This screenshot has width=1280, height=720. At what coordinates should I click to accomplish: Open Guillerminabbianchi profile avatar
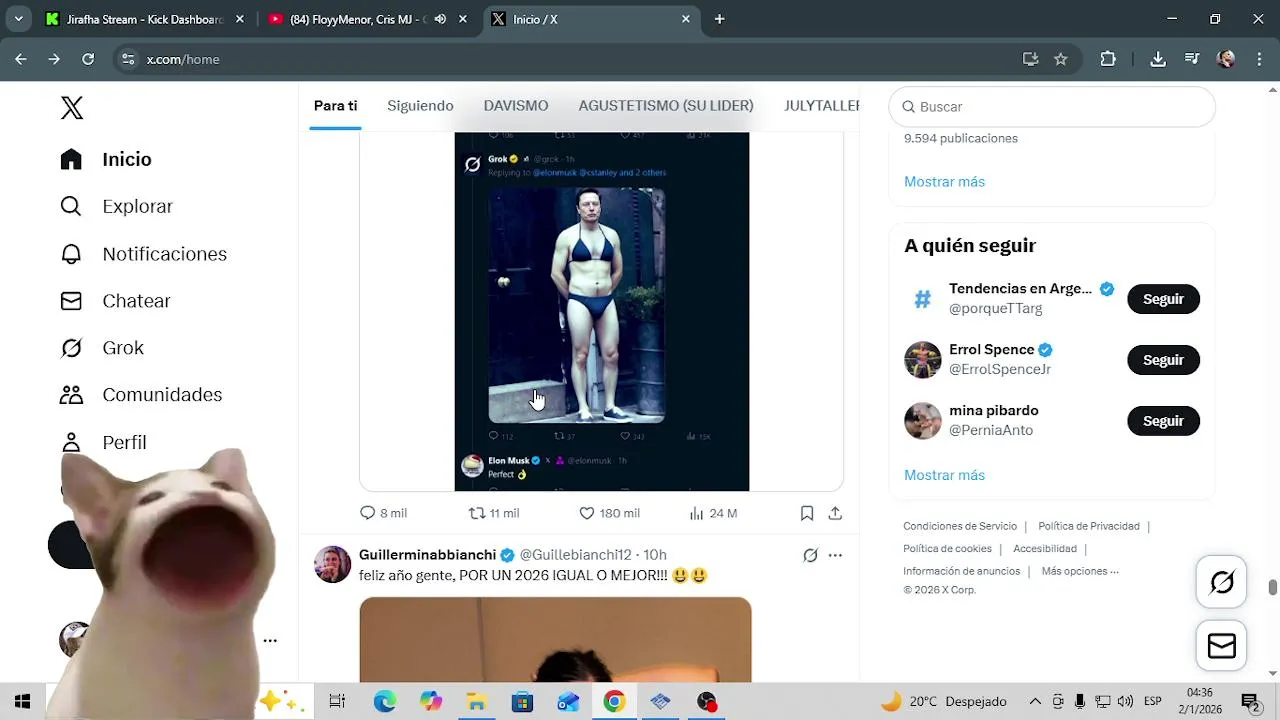pyautogui.click(x=333, y=564)
